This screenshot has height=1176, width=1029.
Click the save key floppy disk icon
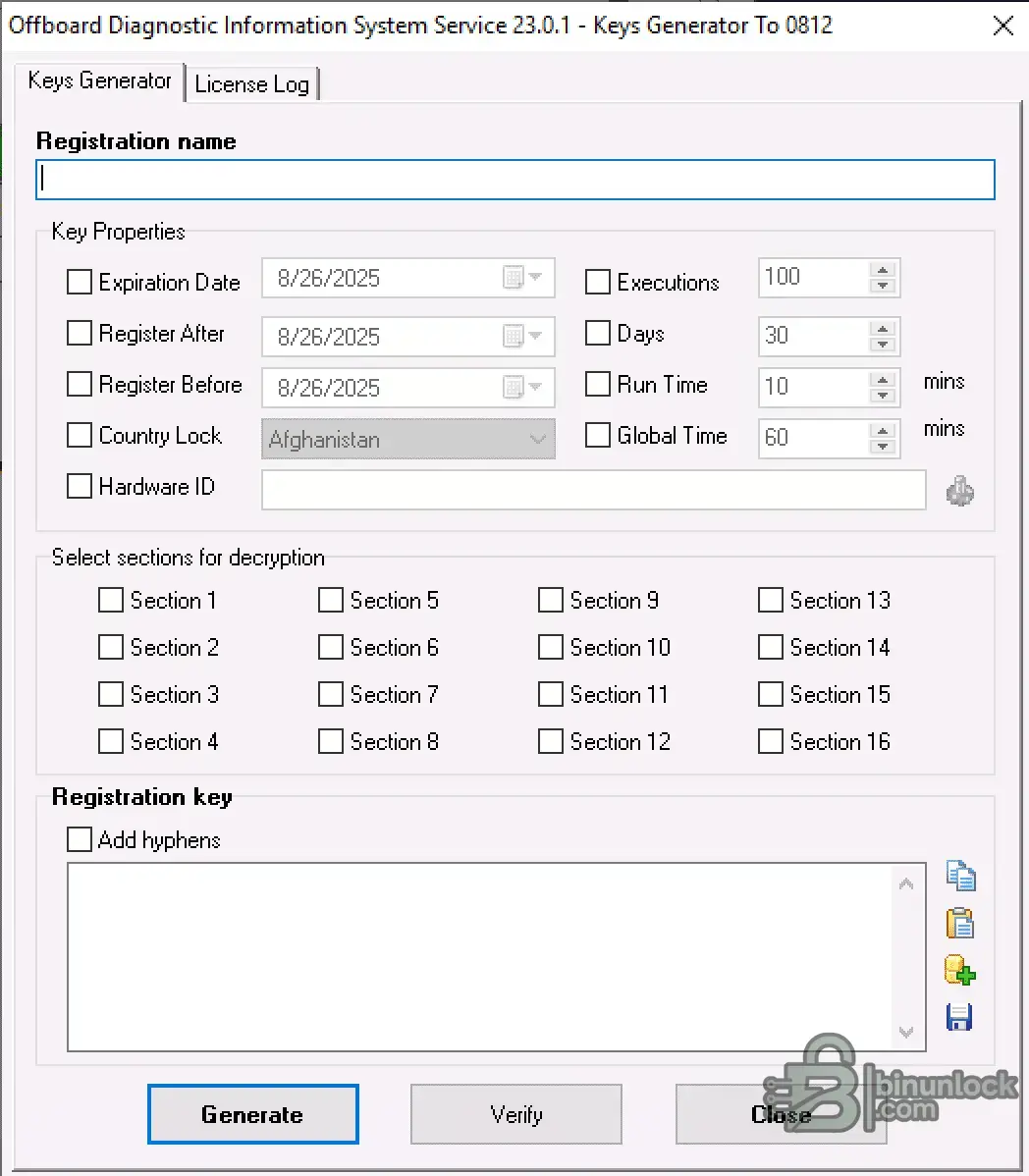pos(959,1017)
